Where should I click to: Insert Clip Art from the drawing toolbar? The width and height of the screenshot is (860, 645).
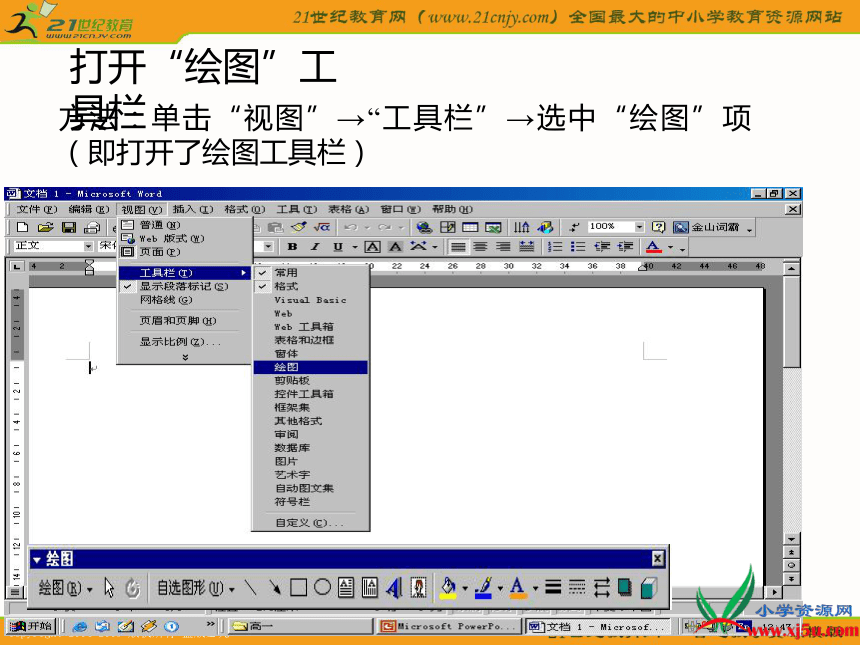[x=418, y=588]
